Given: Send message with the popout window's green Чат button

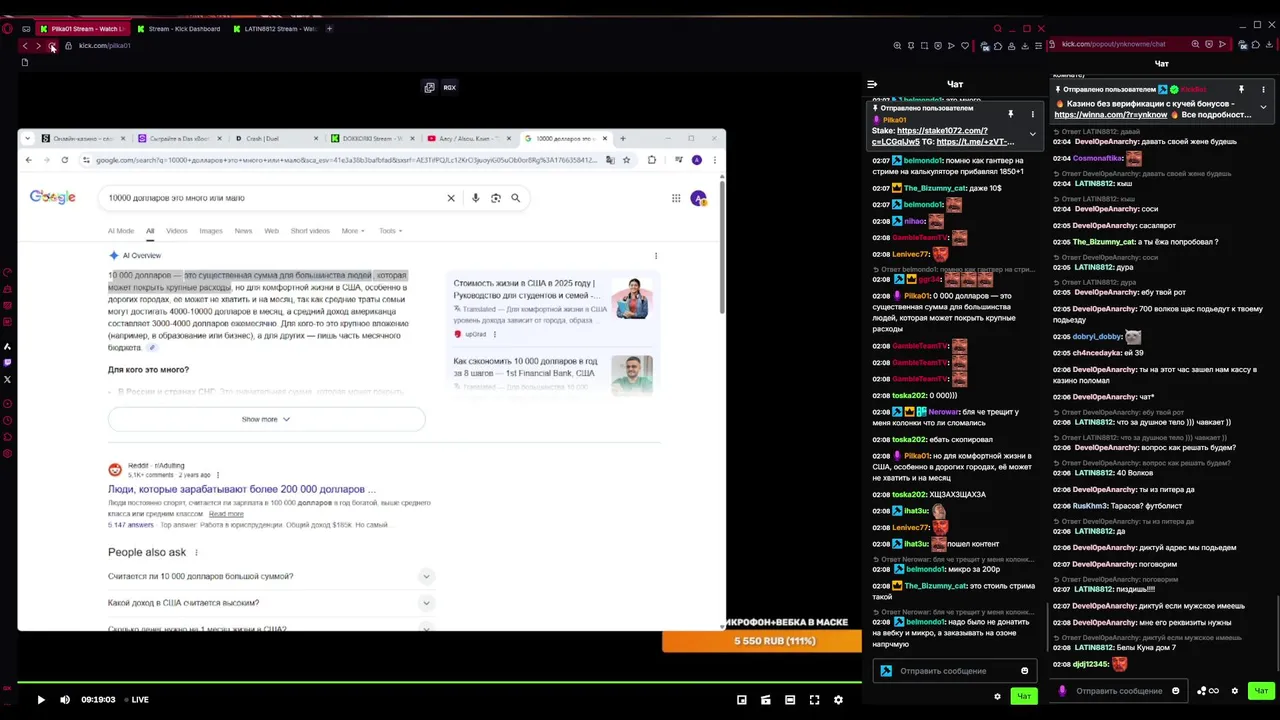Looking at the screenshot, I should (x=1261, y=691).
